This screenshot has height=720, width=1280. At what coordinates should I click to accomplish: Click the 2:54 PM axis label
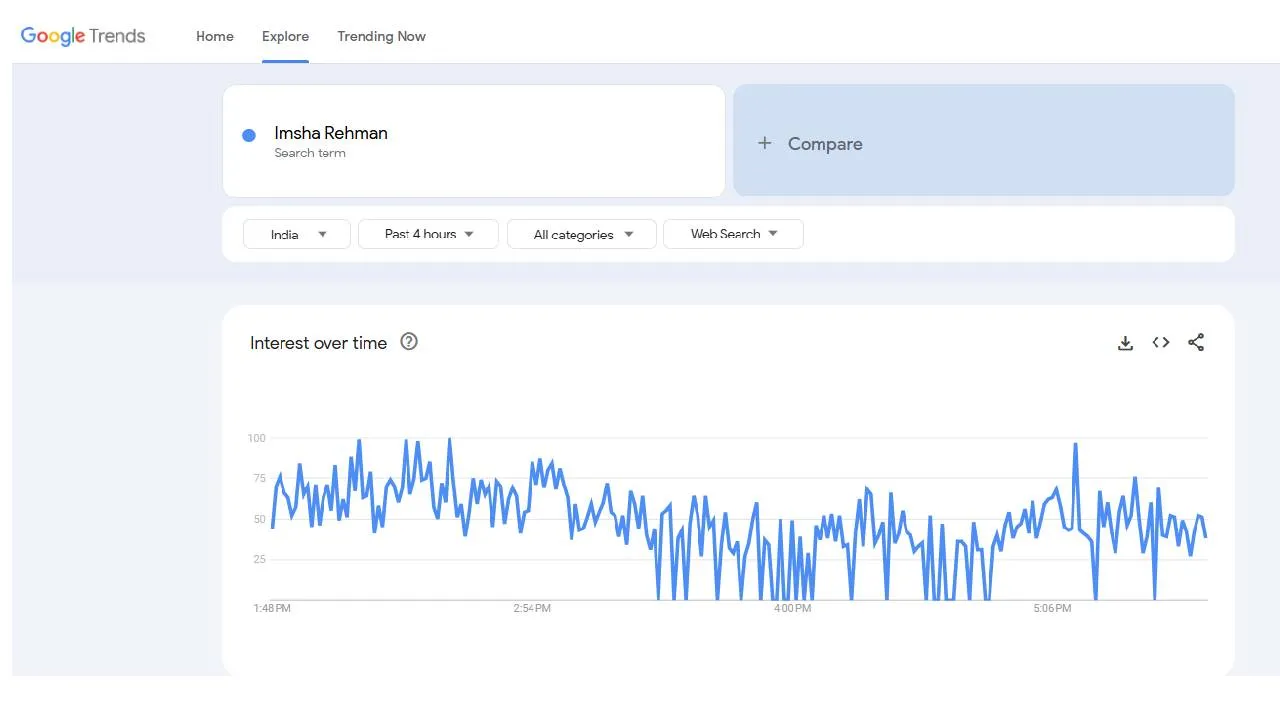[x=532, y=608]
